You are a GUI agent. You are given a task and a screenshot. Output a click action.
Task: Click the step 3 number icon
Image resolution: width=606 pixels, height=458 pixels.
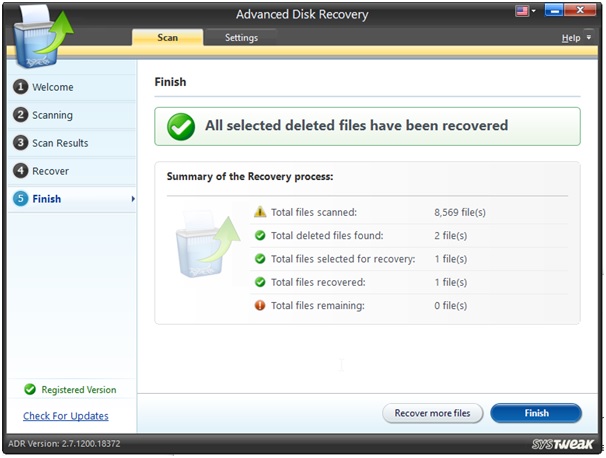pos(20,143)
